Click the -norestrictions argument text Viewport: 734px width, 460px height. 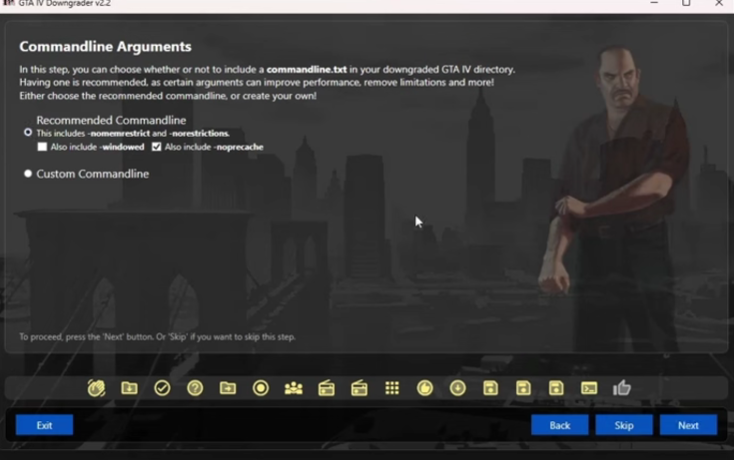click(x=199, y=133)
